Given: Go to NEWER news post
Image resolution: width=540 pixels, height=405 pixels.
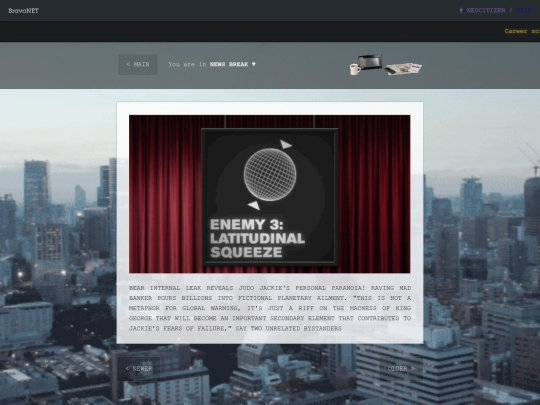Looking at the screenshot, I should [x=139, y=368].
